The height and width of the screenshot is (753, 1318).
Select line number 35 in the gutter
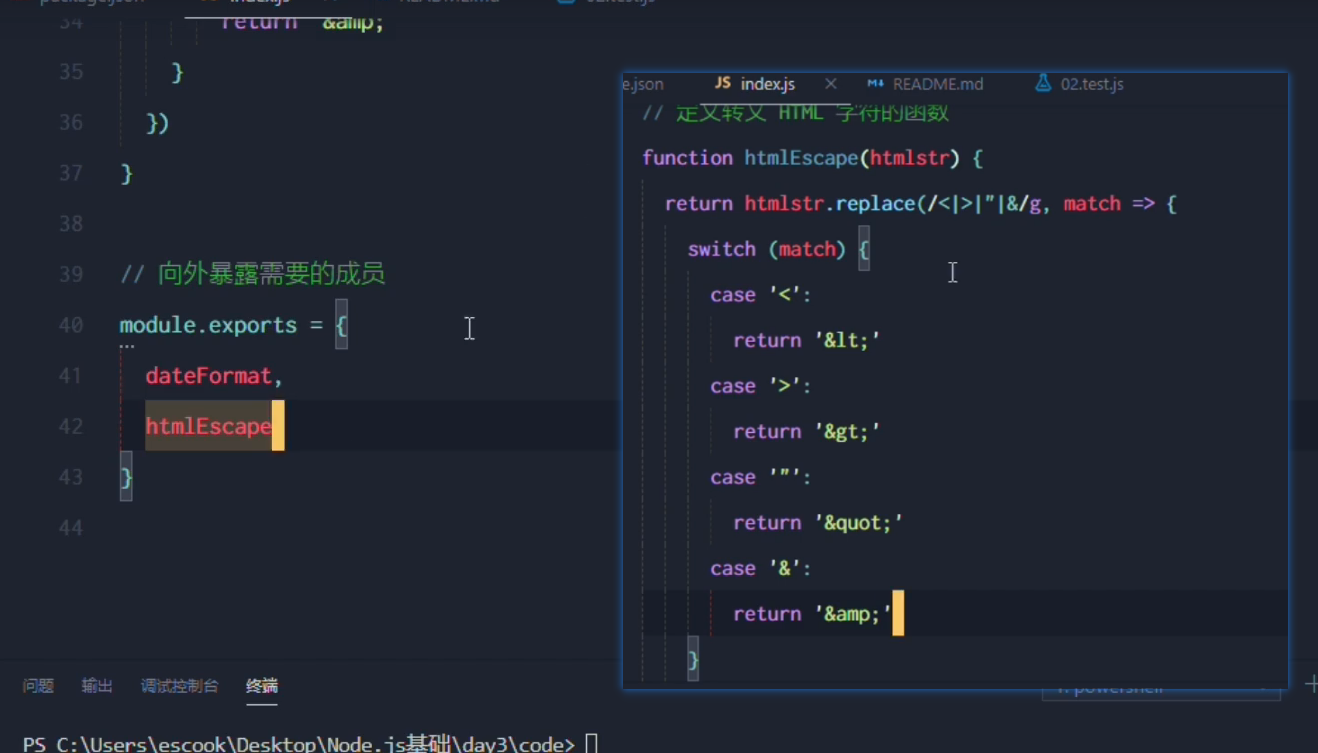click(x=71, y=72)
